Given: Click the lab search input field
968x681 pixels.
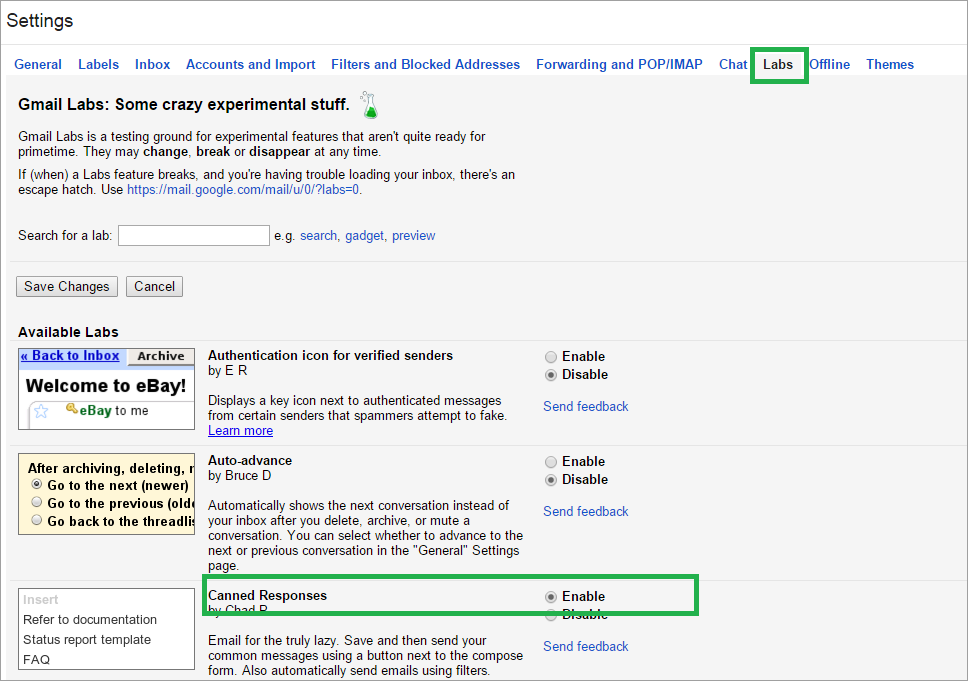Looking at the screenshot, I should coord(193,235).
